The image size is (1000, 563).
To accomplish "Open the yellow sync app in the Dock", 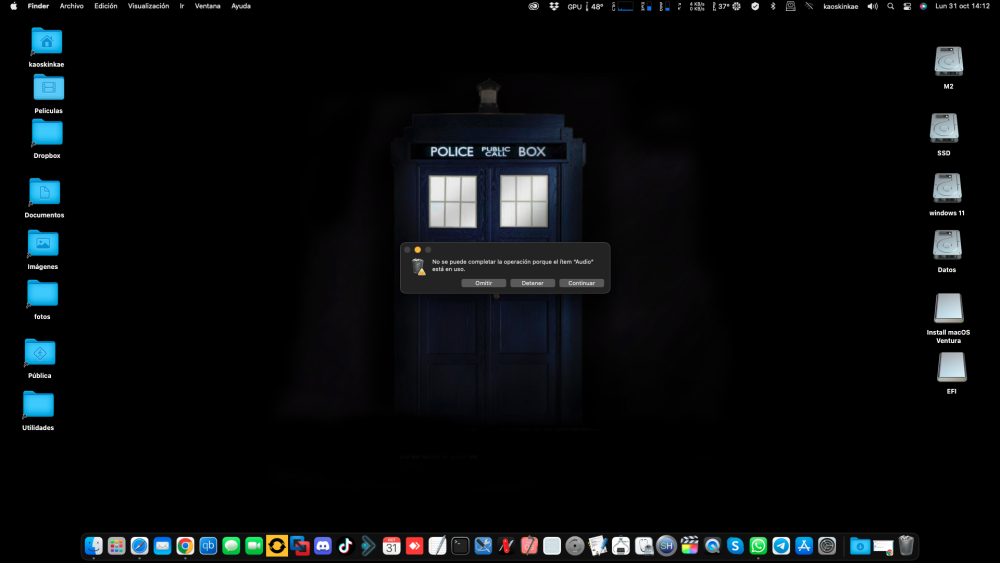I will (x=277, y=546).
